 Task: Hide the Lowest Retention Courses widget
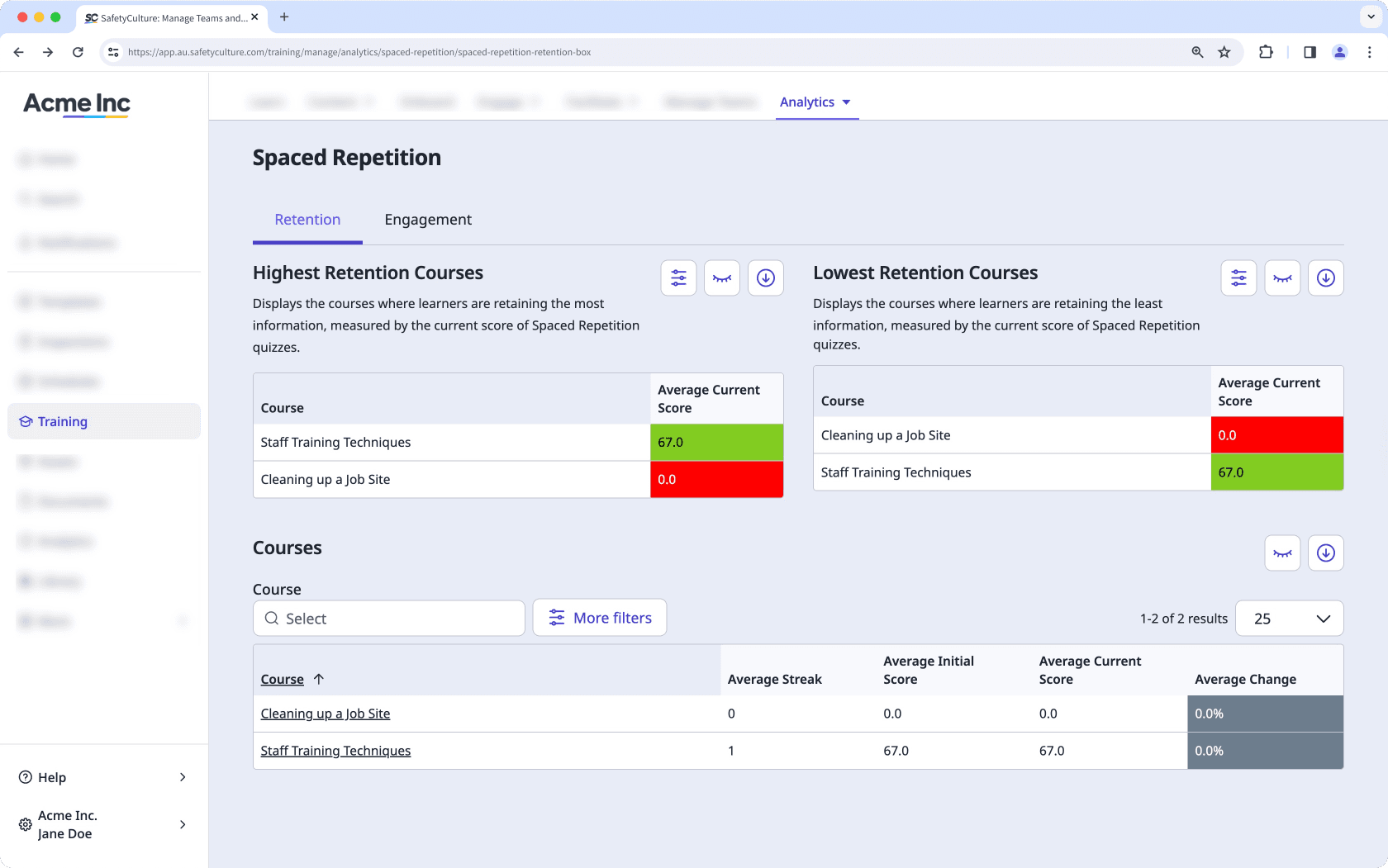(1281, 277)
